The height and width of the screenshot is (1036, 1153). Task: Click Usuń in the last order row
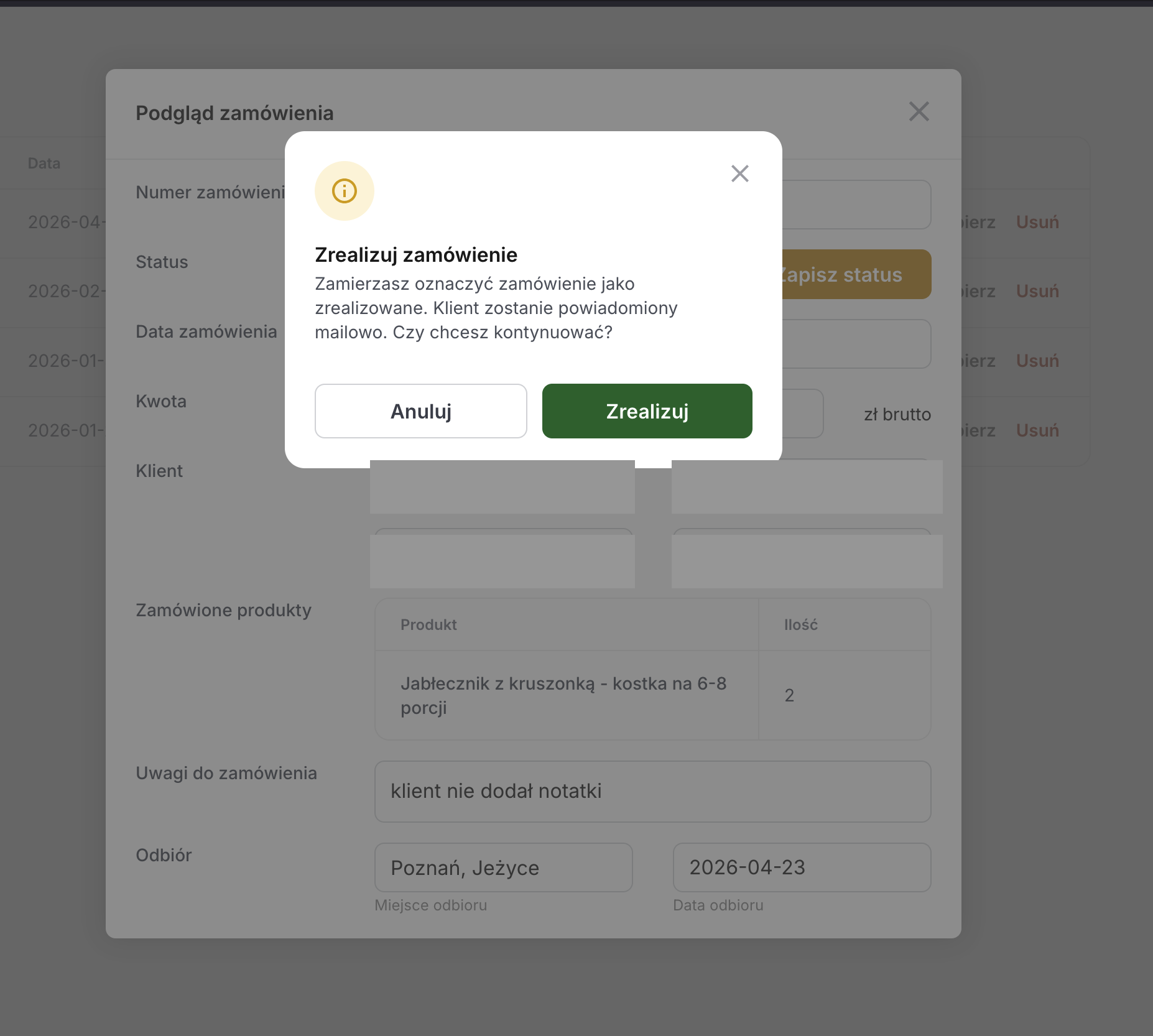click(1037, 430)
